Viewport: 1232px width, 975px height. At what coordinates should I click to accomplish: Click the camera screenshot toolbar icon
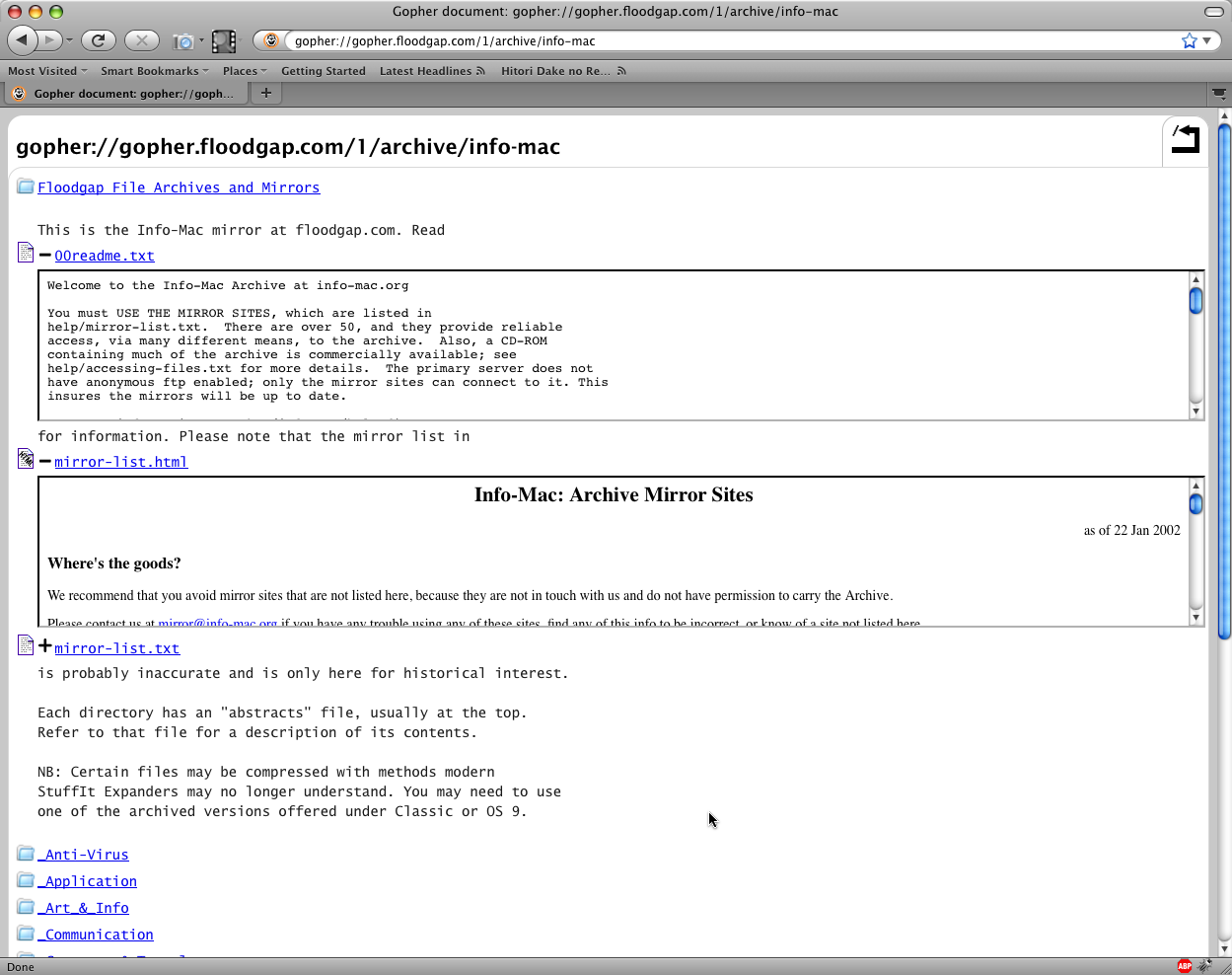(x=182, y=41)
